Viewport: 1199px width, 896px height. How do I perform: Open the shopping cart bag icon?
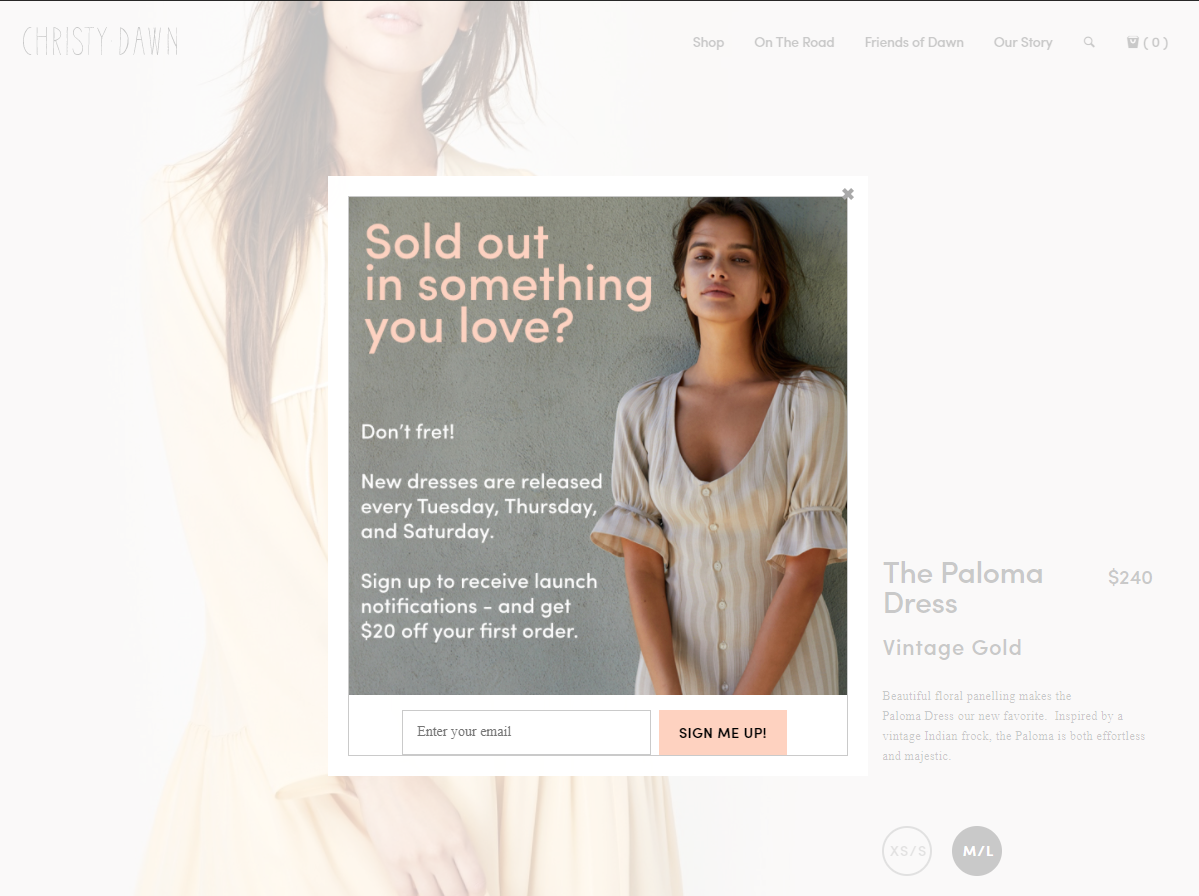tap(1132, 42)
